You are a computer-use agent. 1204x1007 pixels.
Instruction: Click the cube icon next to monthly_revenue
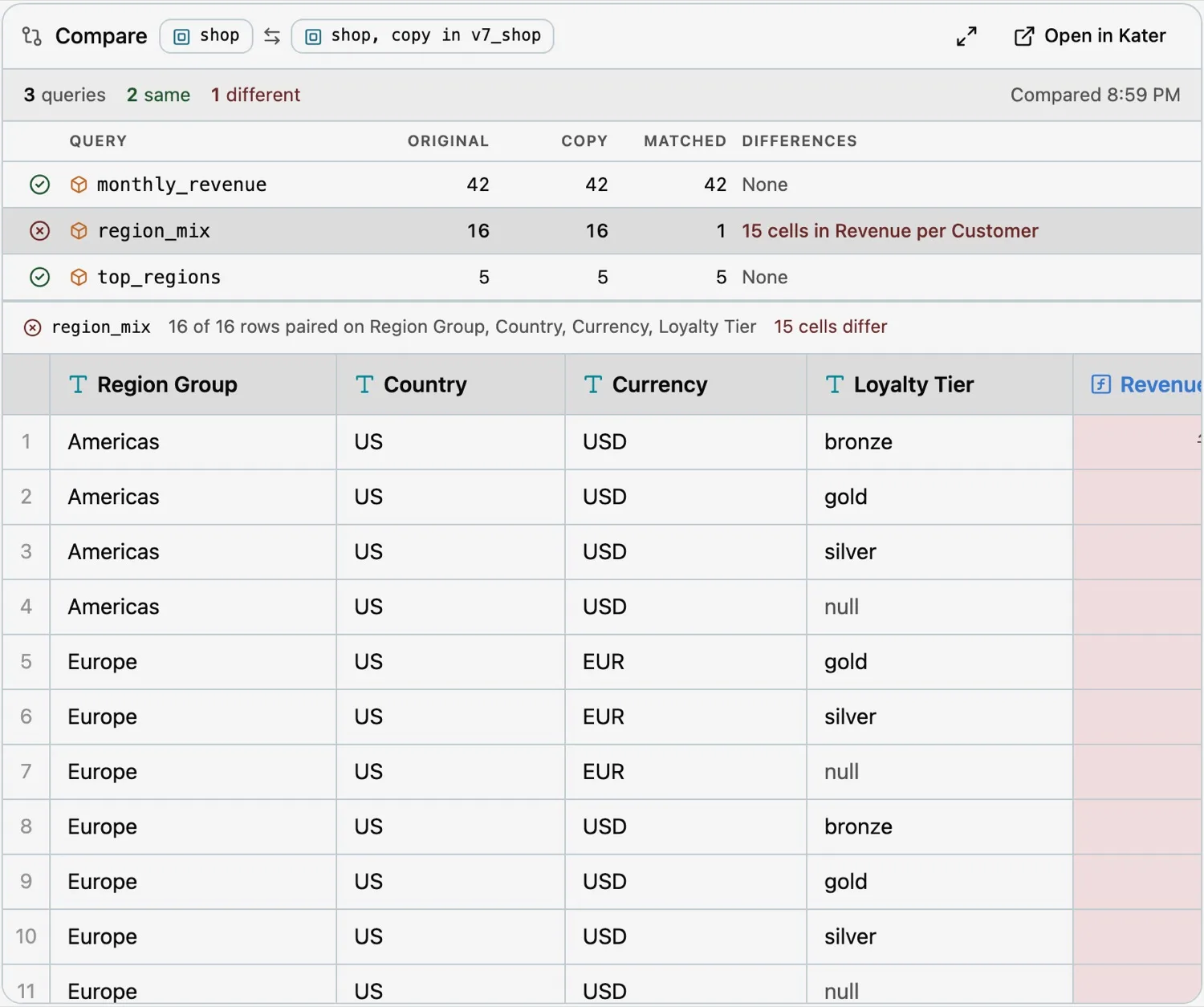pos(79,185)
